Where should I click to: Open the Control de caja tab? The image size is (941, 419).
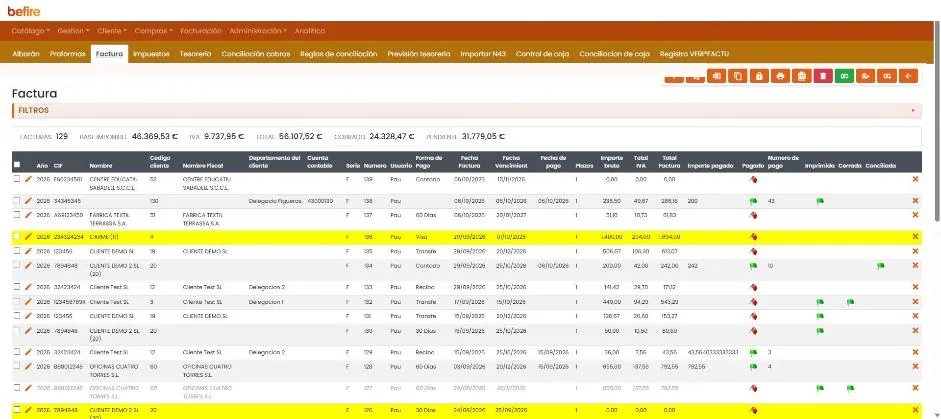[543, 54]
